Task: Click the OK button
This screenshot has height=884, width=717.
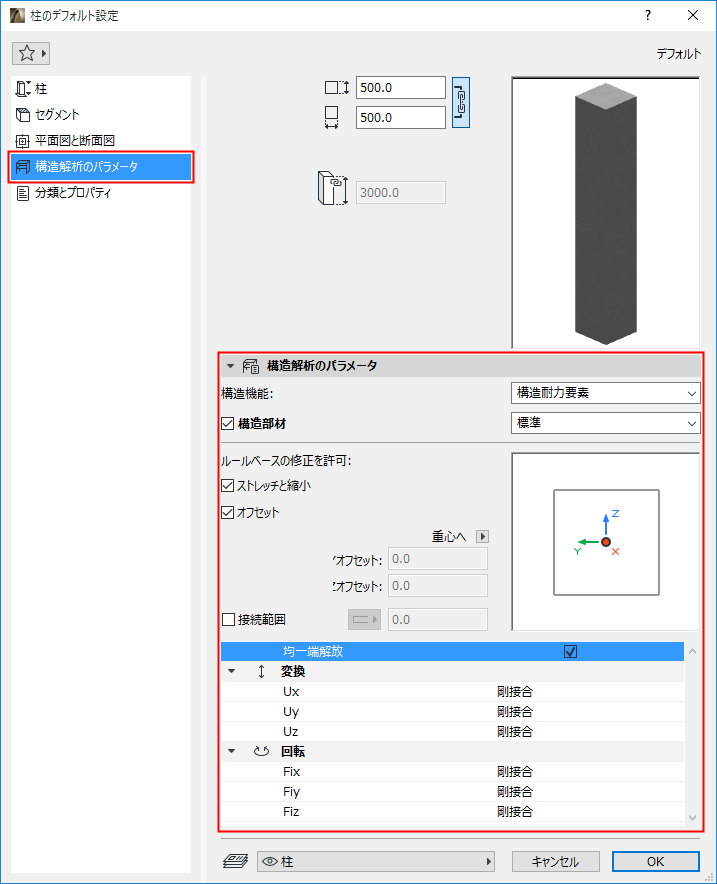Action: point(656,861)
